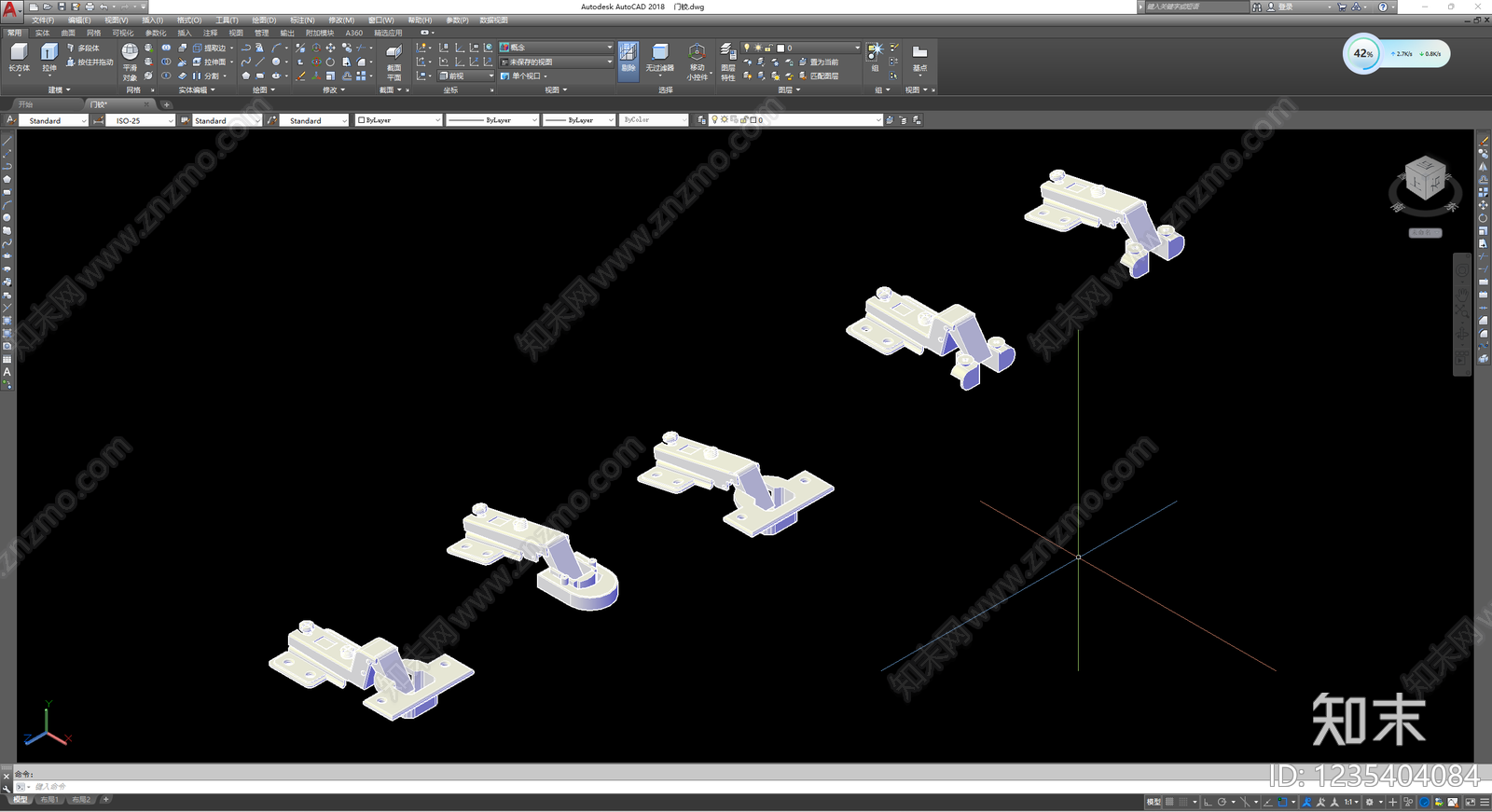This screenshot has width=1492, height=812.
Task: Click the Save icon in quick access toolbar
Action: click(x=62, y=7)
